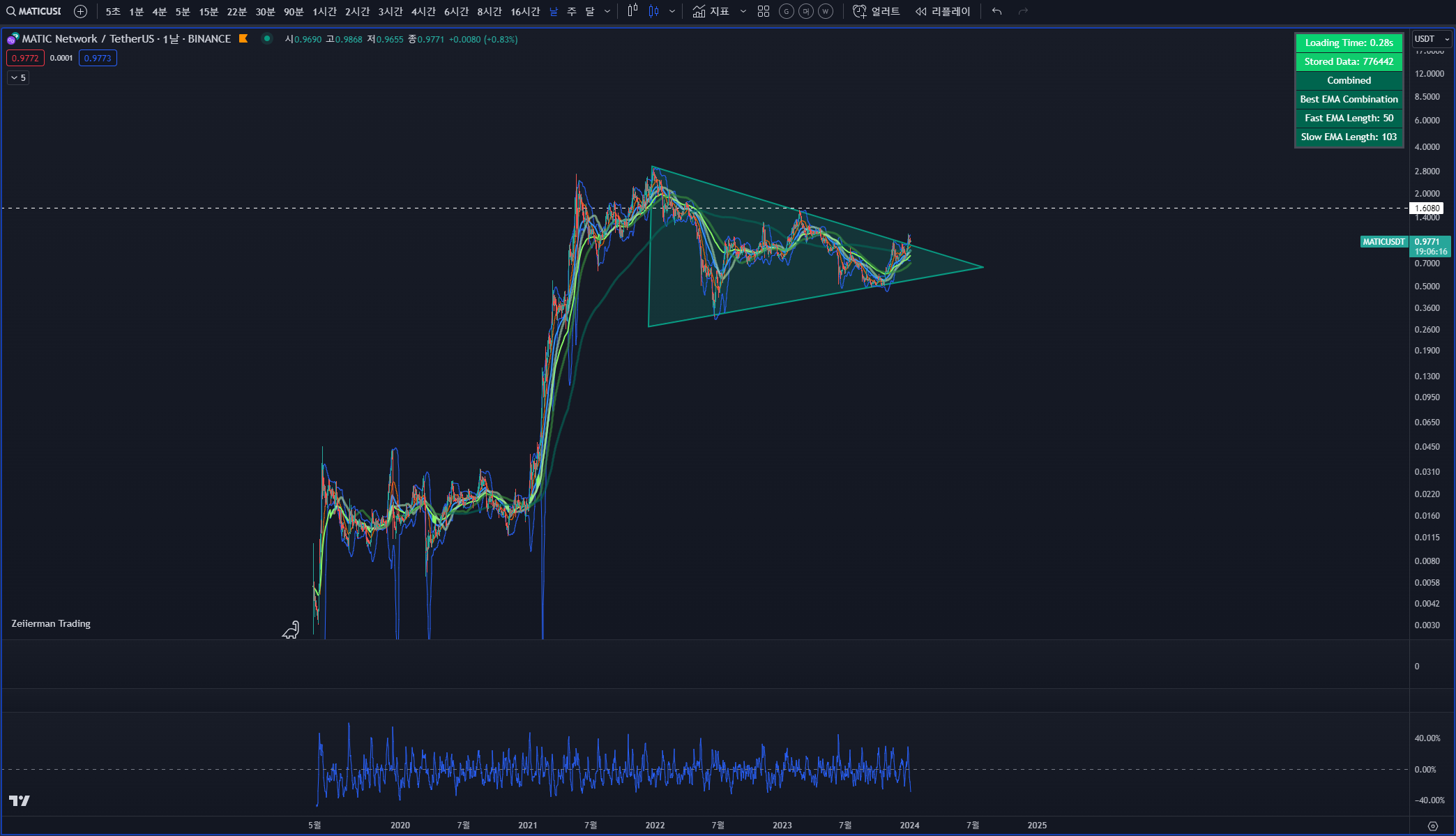Click the add symbol plus icon
The image size is (1456, 836).
[x=80, y=11]
